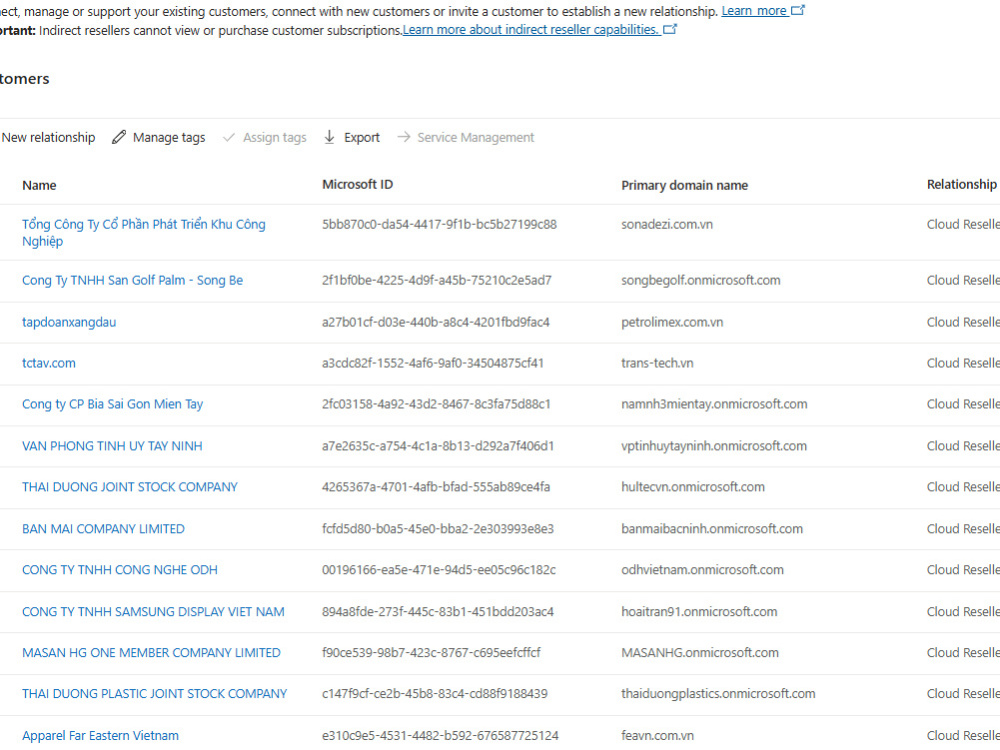This screenshot has width=1000, height=750.
Task: Open customer BAN MAI COMPANY LIMITED
Action: coord(103,529)
